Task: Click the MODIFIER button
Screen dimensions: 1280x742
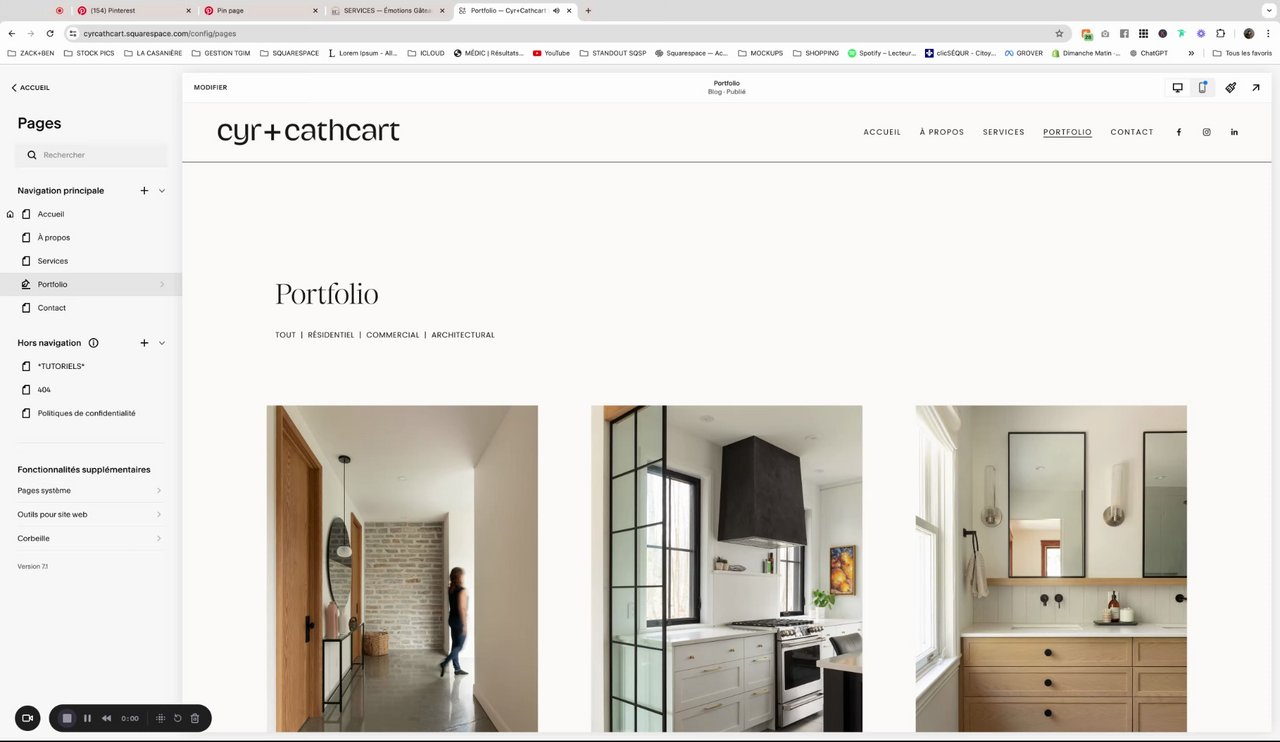Action: 210,88
